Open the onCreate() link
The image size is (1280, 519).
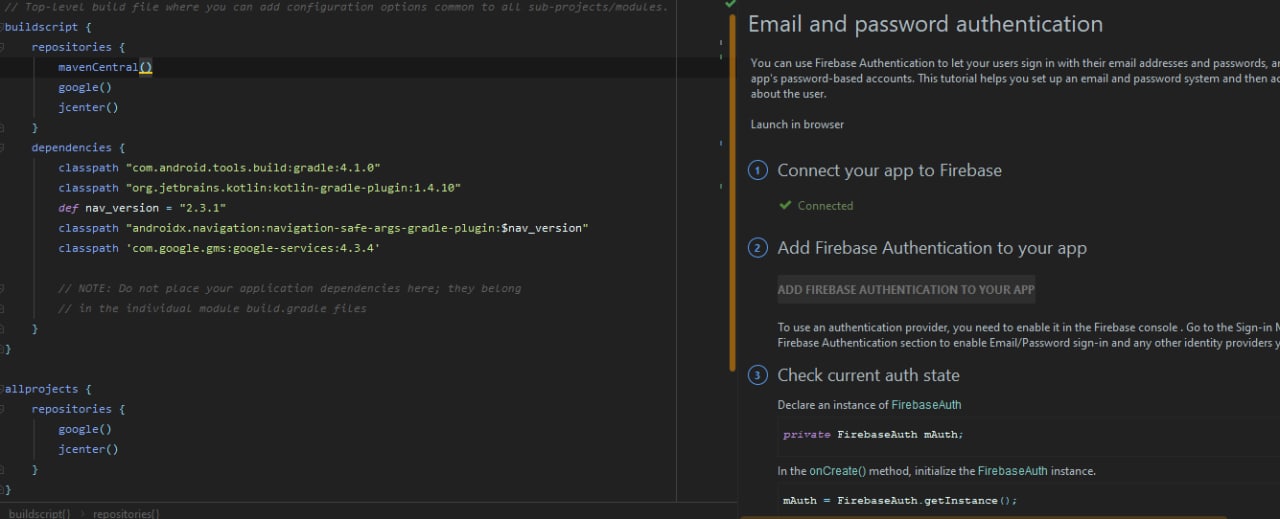(838, 471)
